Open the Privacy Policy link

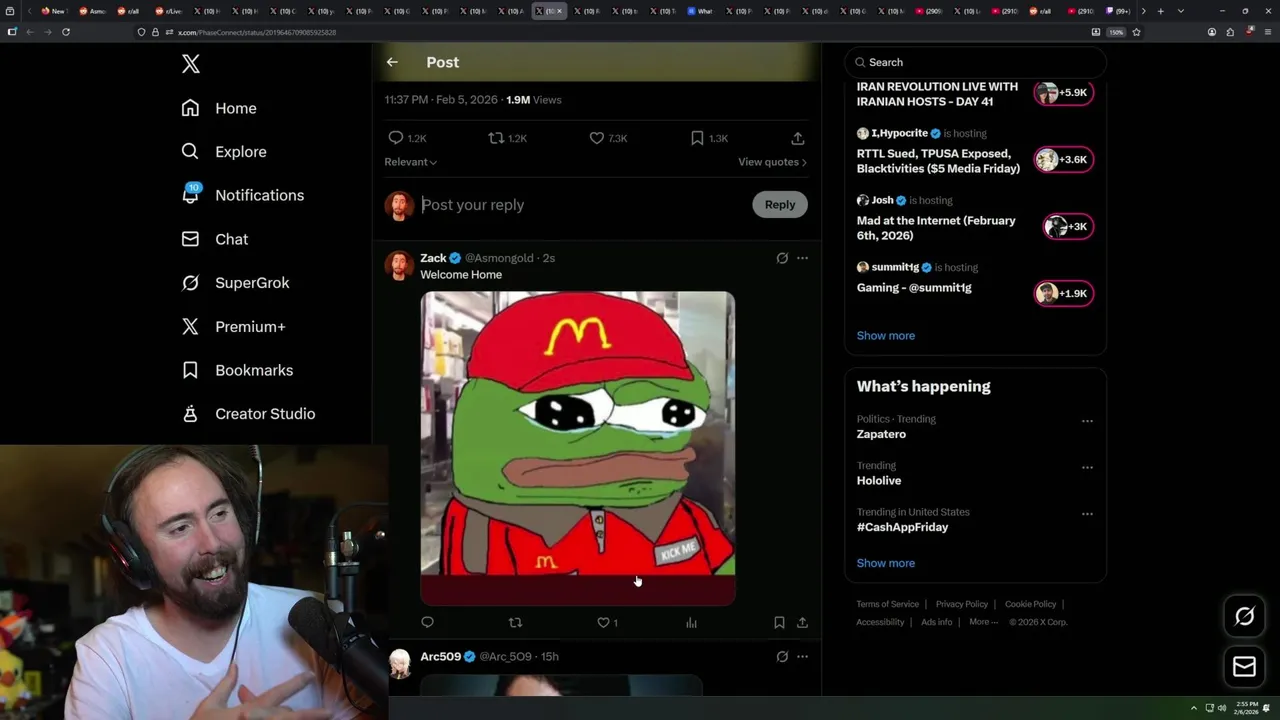coord(961,604)
